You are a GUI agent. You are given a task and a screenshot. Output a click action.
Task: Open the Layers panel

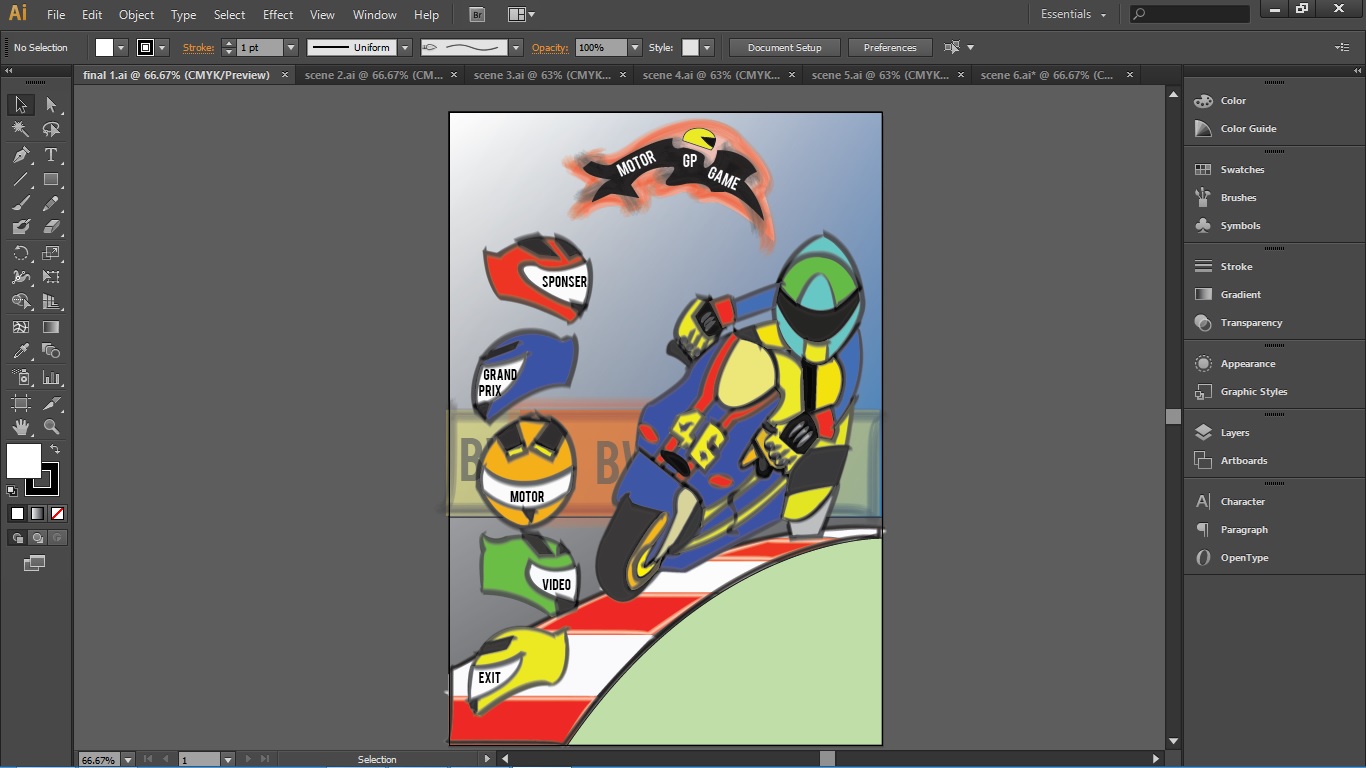(1234, 433)
